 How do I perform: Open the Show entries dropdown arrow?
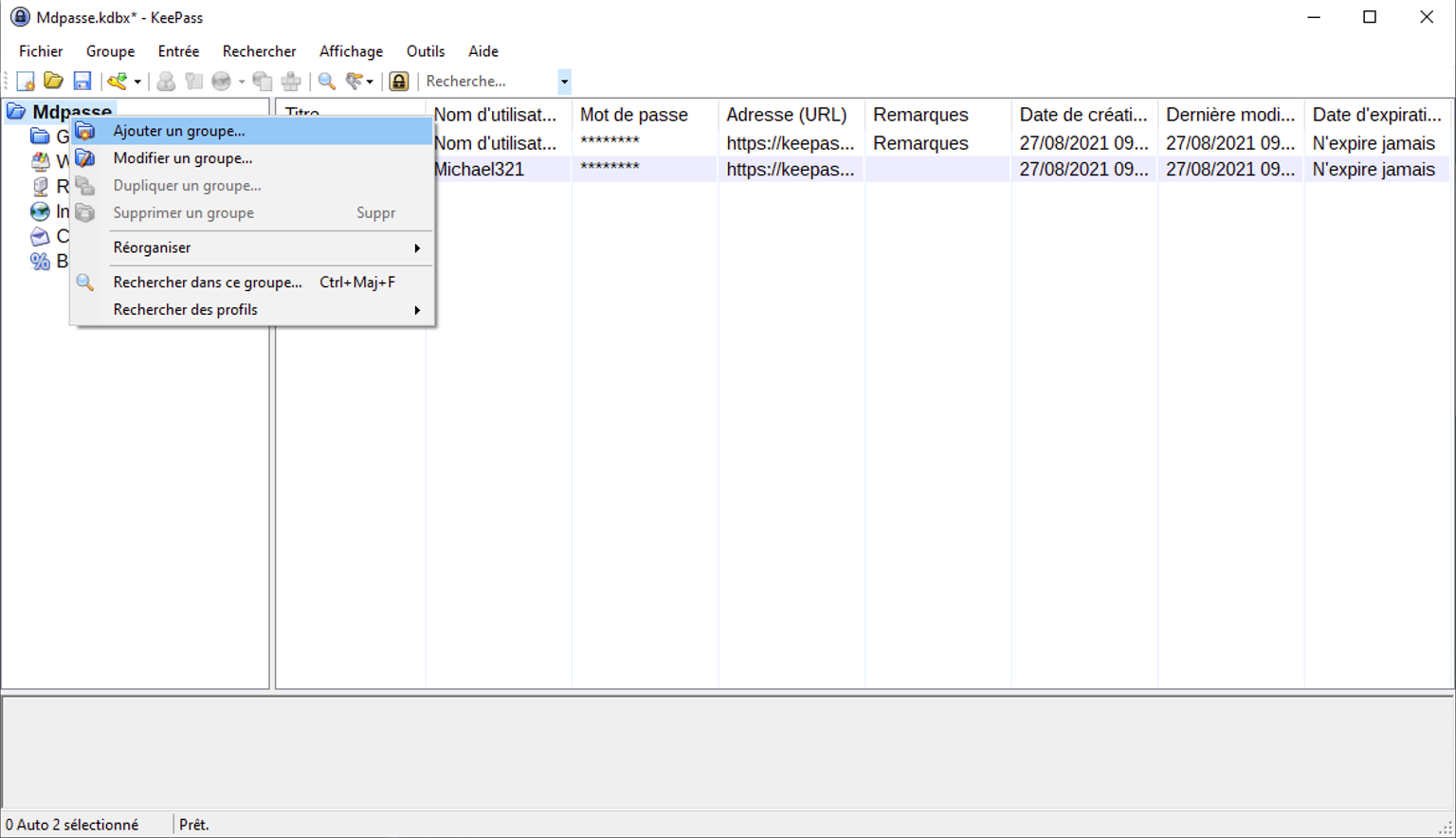(370, 82)
